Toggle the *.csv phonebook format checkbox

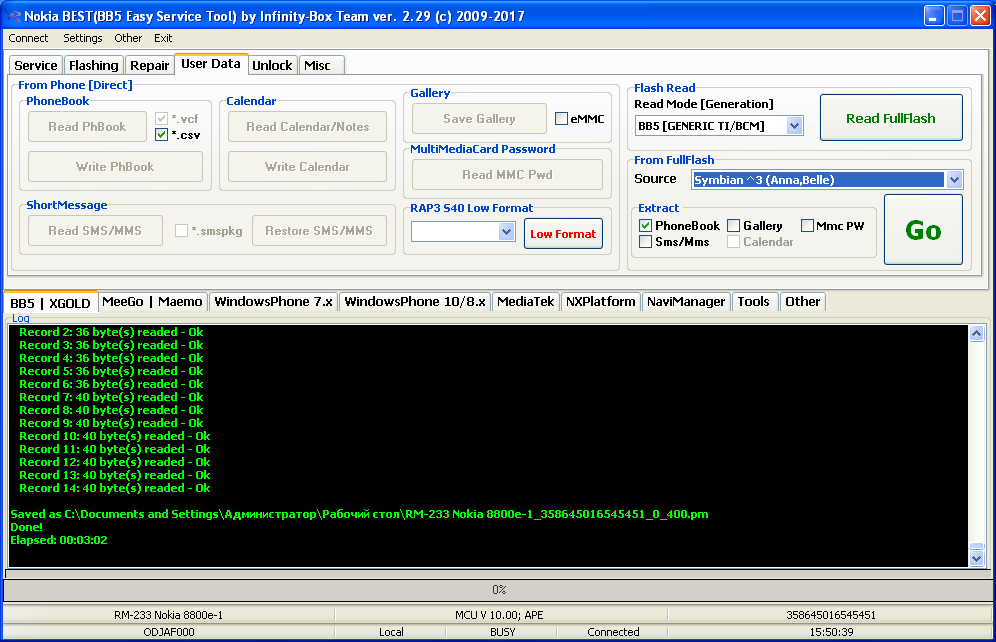tap(162, 134)
